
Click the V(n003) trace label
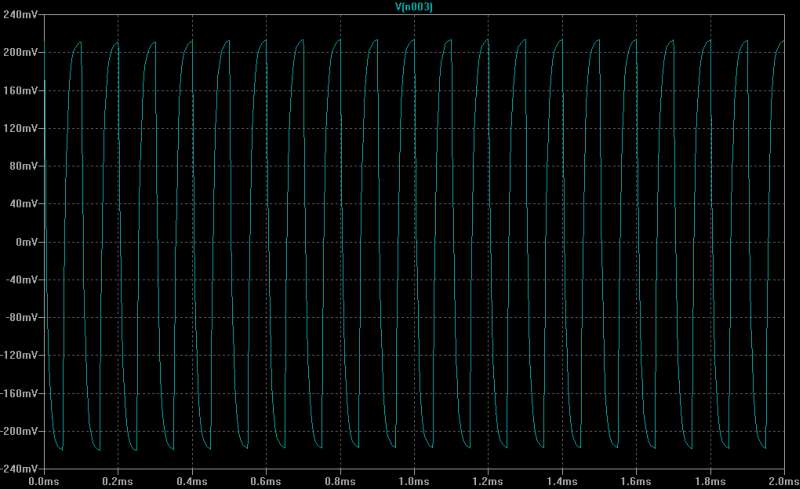pos(414,7)
